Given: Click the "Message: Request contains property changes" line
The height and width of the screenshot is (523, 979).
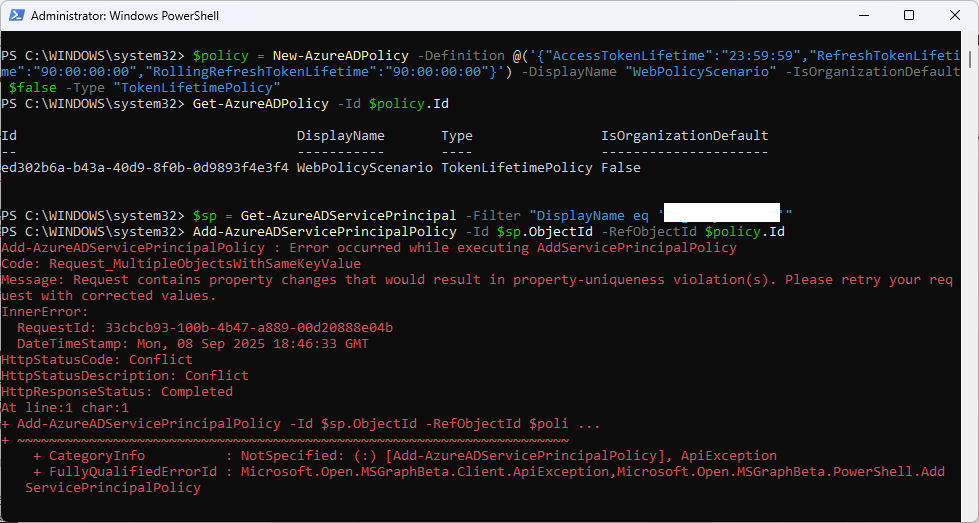Looking at the screenshot, I should coord(477,287).
